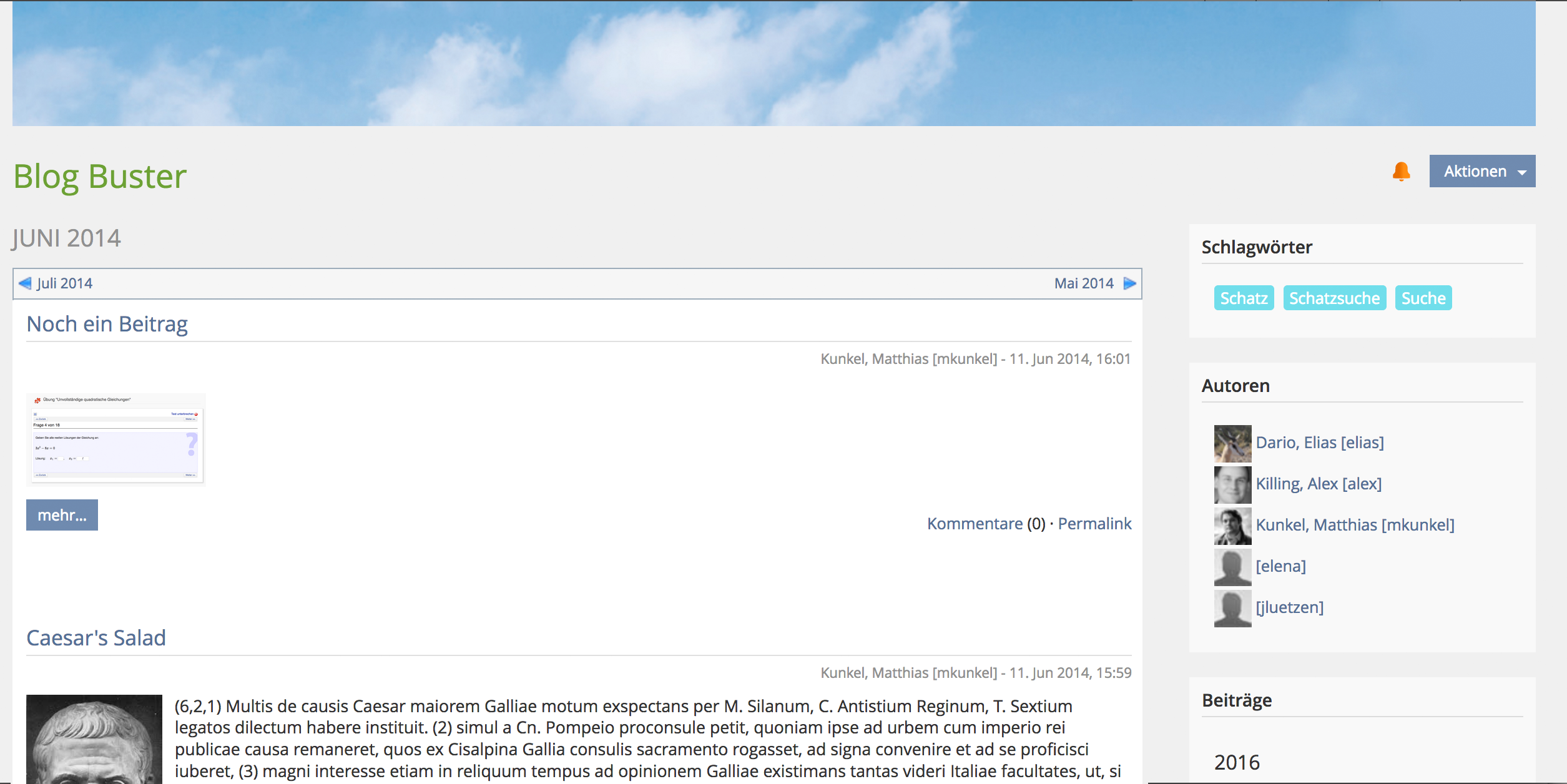Screen dimensions: 1567x784
Task: Open the Noch ein Beitrag post title
Action: point(107,324)
